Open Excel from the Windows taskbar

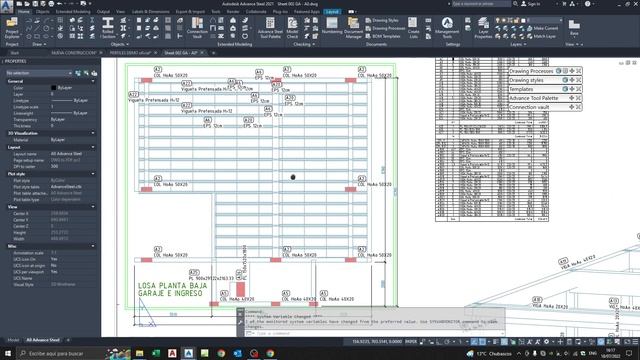156,353
